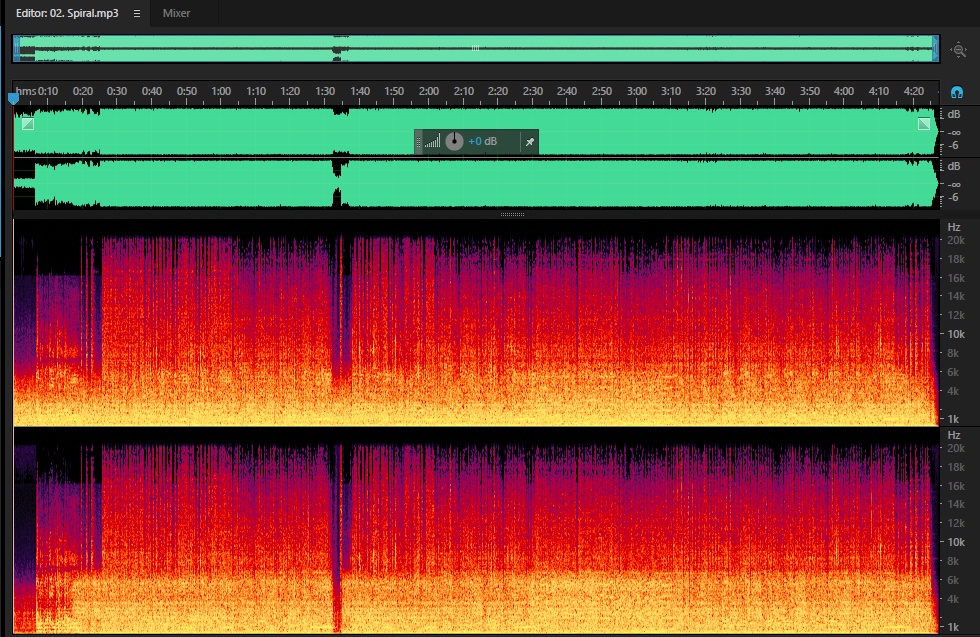The height and width of the screenshot is (637, 980).
Task: Switch to the Mixer tab
Action: [x=176, y=13]
